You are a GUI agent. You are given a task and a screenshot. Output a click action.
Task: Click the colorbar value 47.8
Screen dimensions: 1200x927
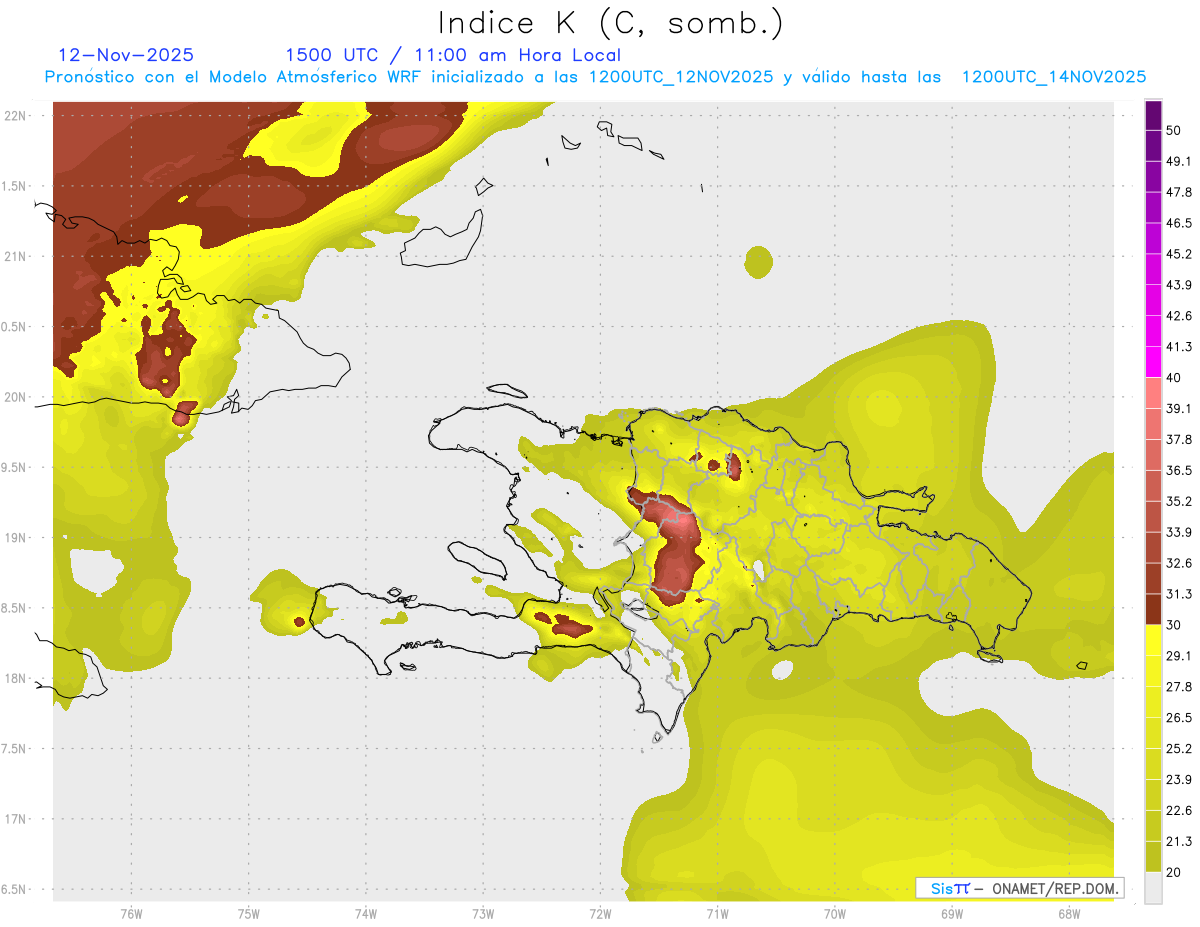tap(1180, 192)
